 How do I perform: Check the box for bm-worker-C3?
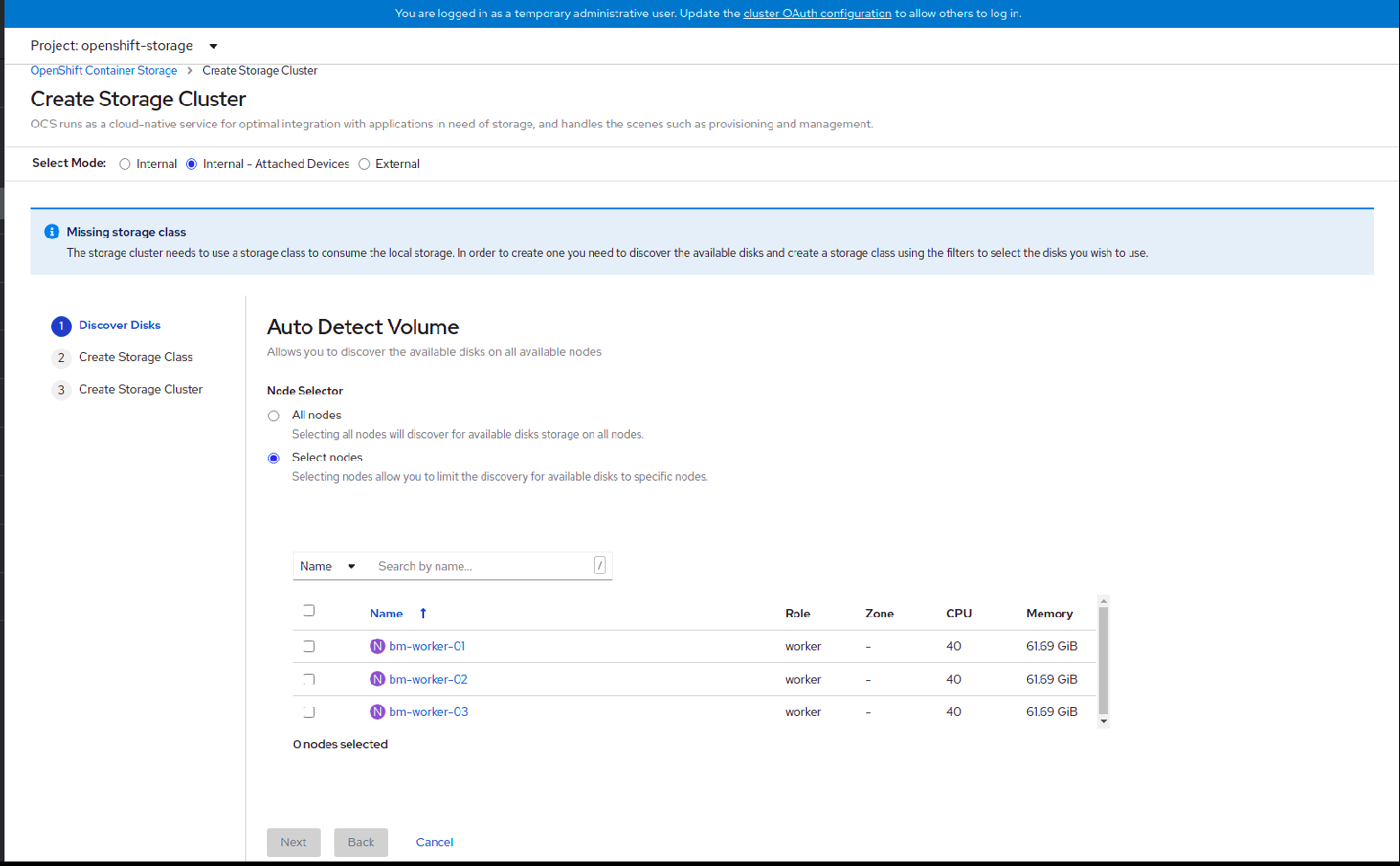[x=309, y=711]
